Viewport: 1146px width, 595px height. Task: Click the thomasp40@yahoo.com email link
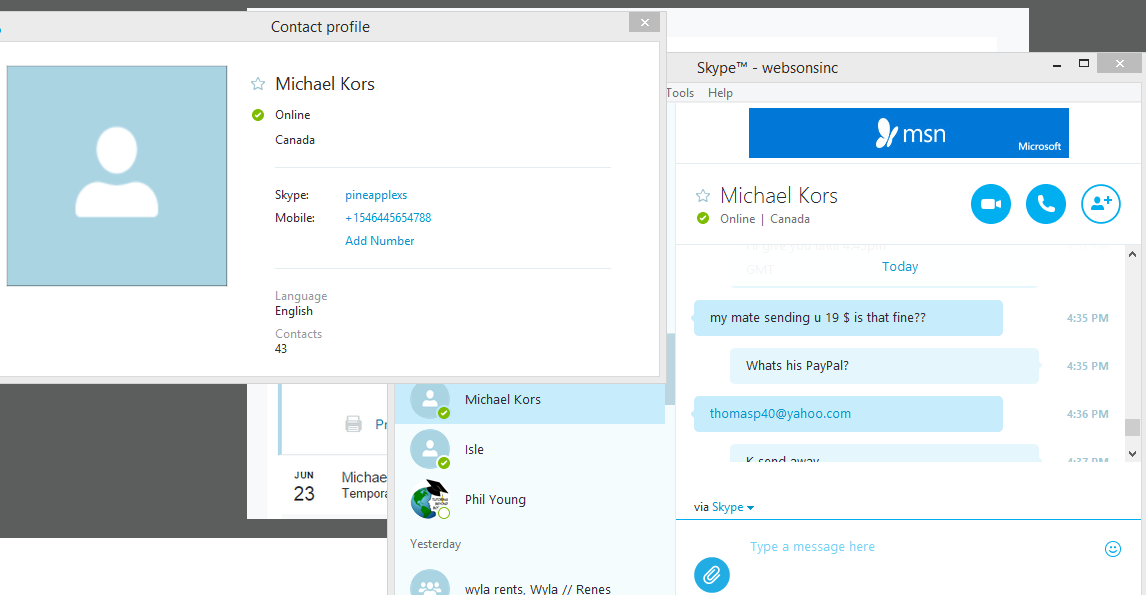(780, 414)
